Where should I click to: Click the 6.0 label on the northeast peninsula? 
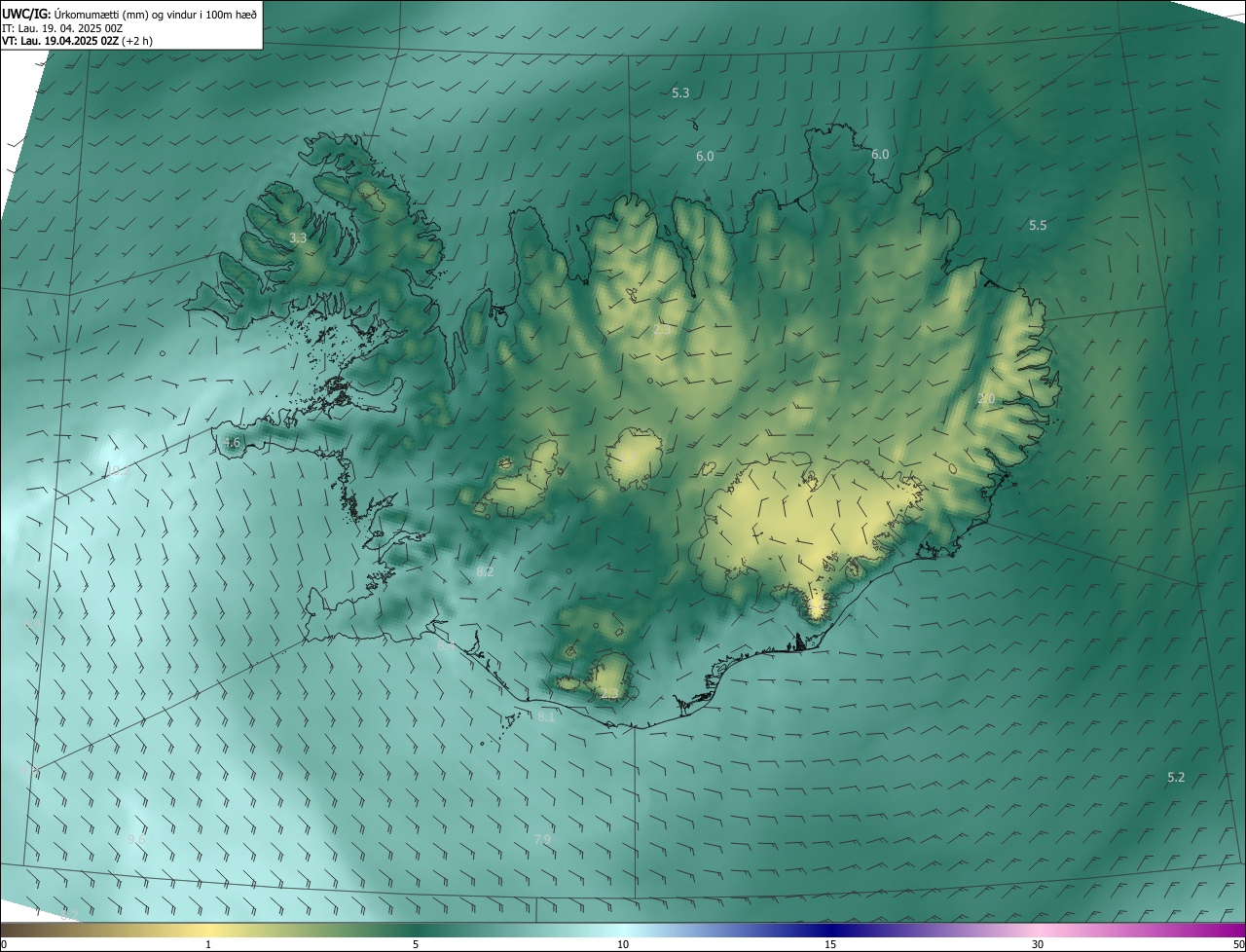[x=880, y=155]
